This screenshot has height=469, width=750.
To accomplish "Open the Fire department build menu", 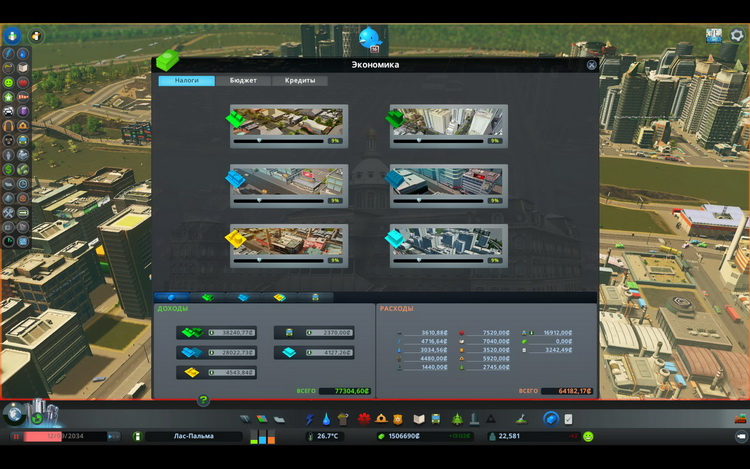I will click(x=381, y=419).
